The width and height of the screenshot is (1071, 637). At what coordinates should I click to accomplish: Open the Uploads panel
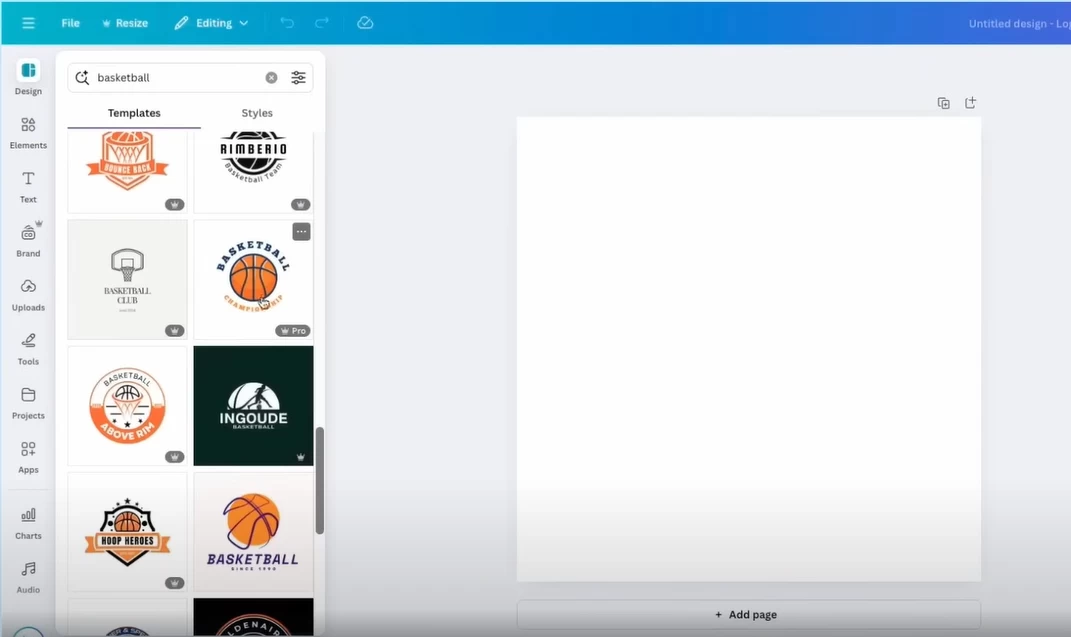coord(28,293)
